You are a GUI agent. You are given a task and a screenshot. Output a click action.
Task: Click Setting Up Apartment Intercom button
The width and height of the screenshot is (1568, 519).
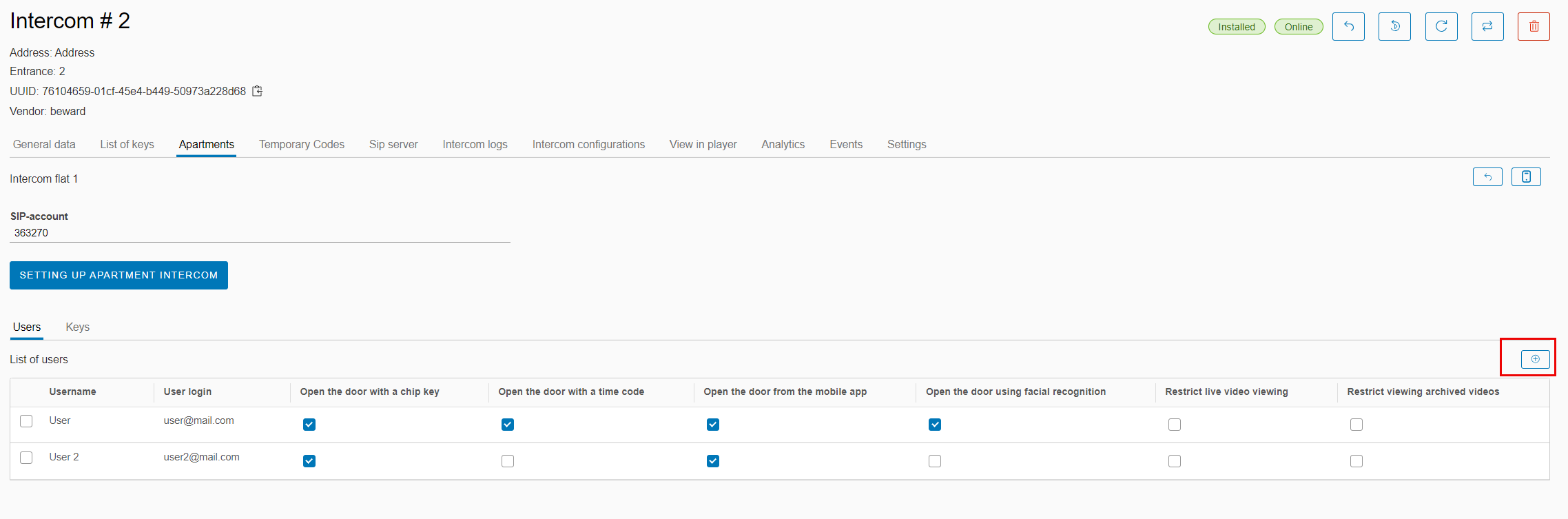(118, 275)
